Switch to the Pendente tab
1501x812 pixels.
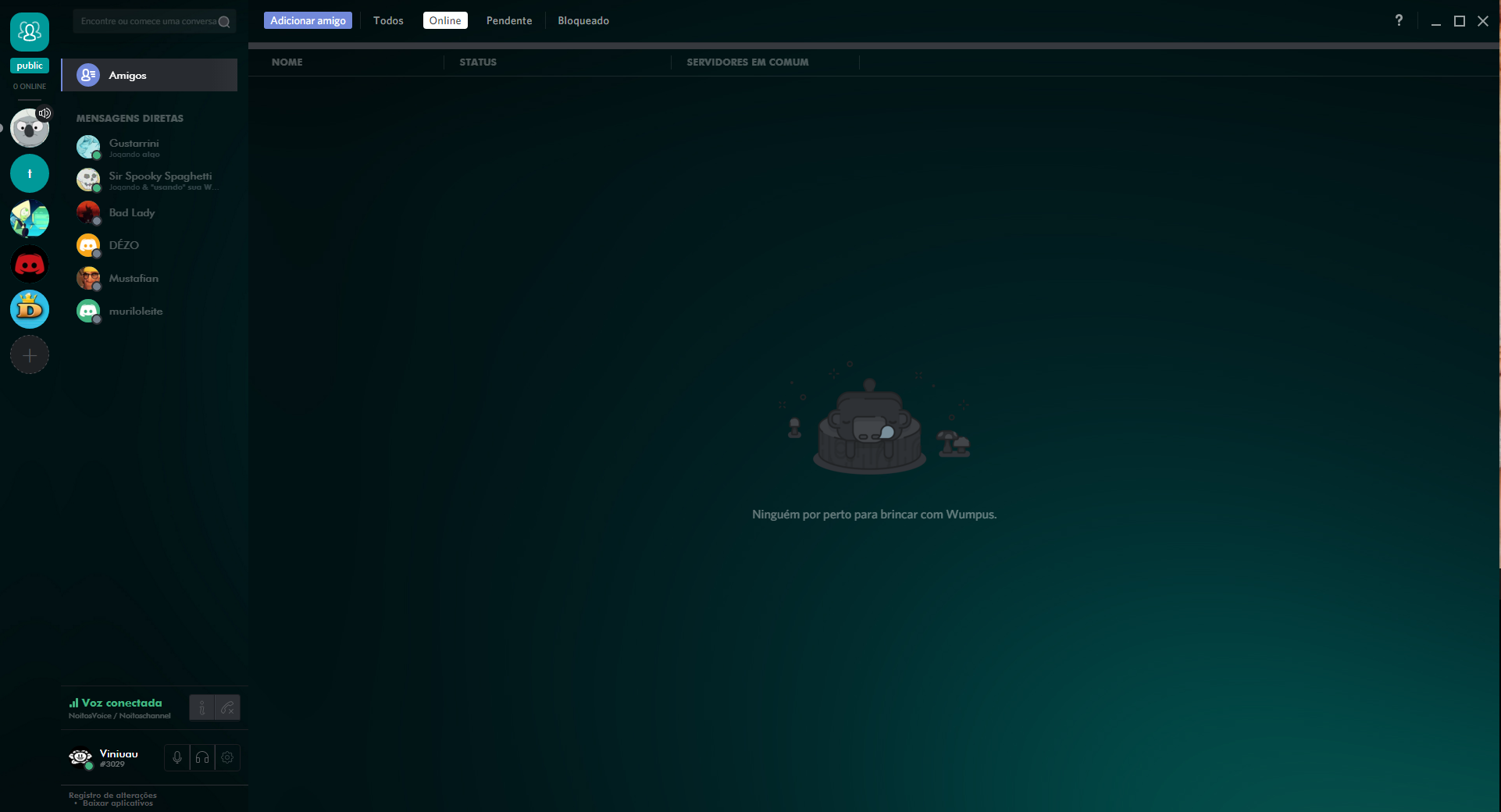pos(509,20)
